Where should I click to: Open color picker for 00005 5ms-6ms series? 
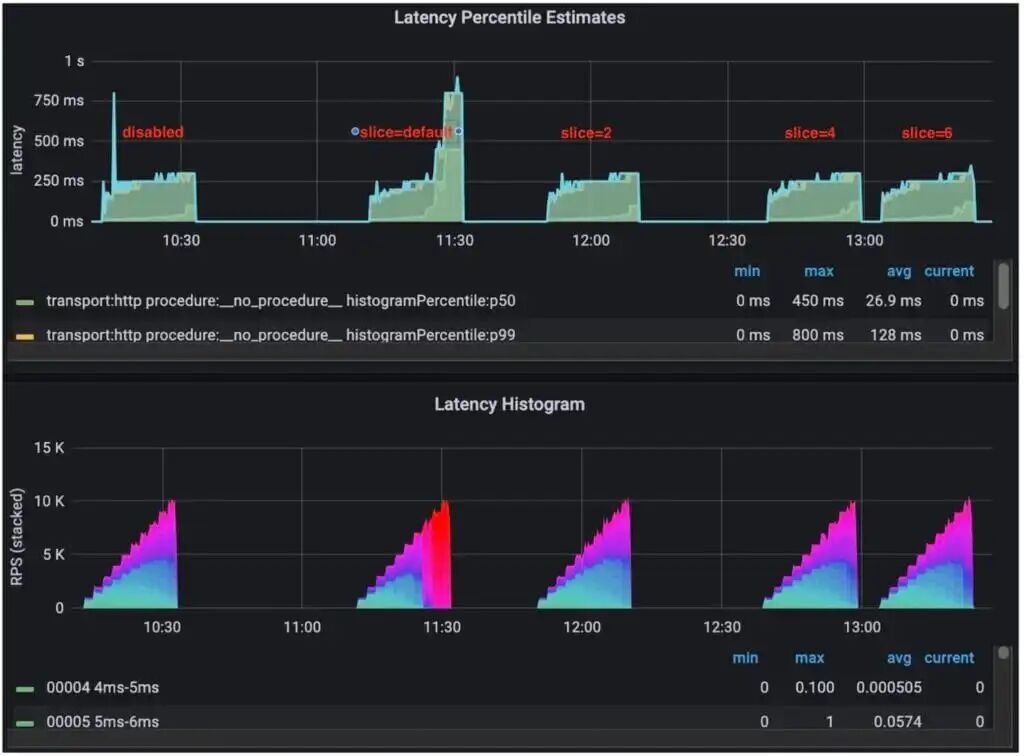point(26,722)
